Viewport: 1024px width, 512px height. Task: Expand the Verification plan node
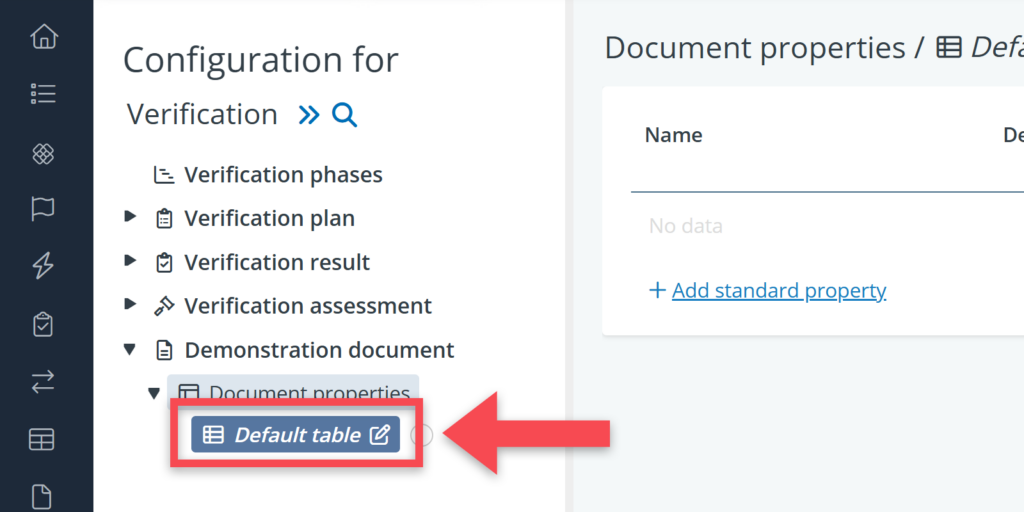tap(130, 217)
